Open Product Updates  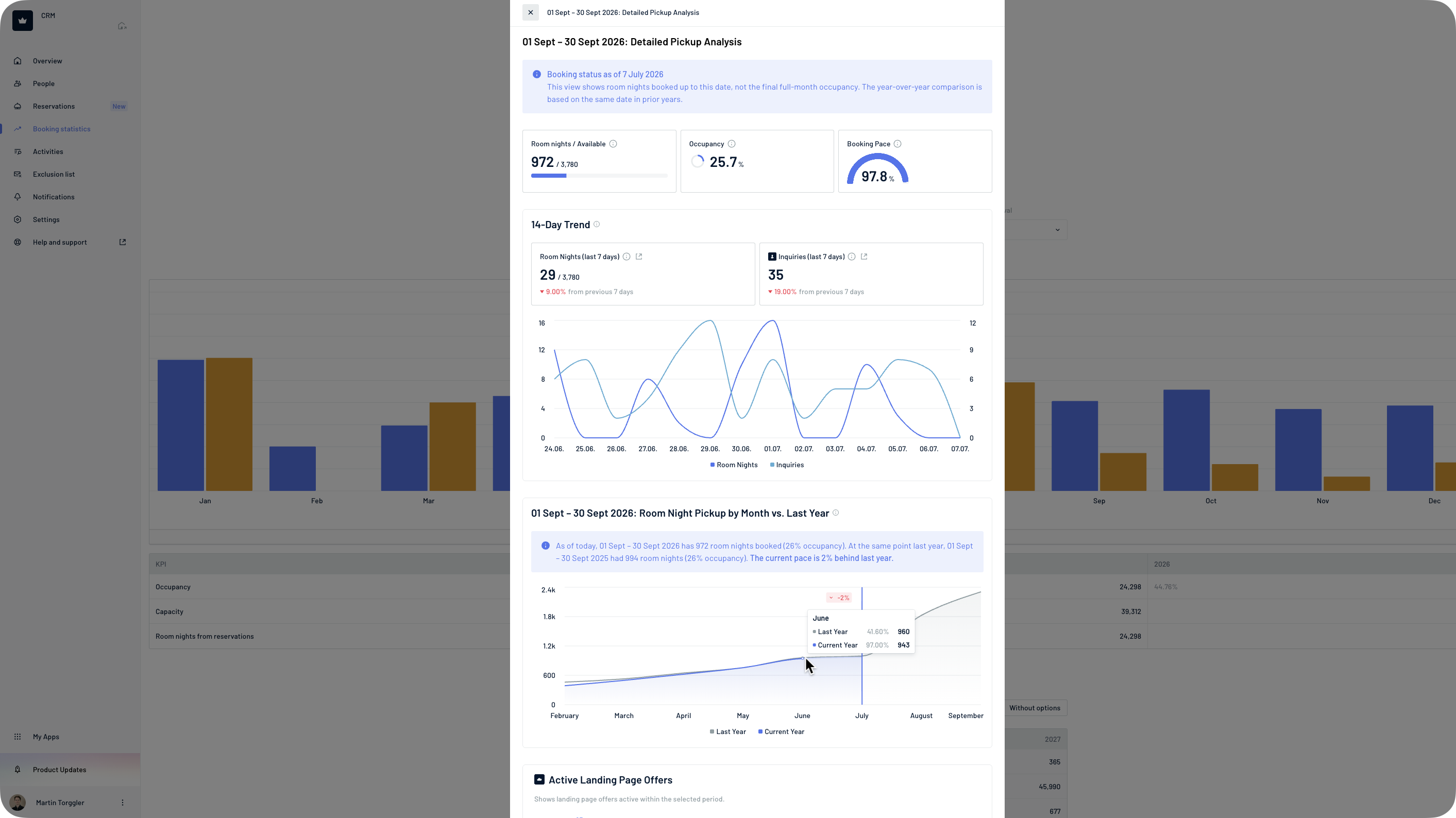point(70,770)
